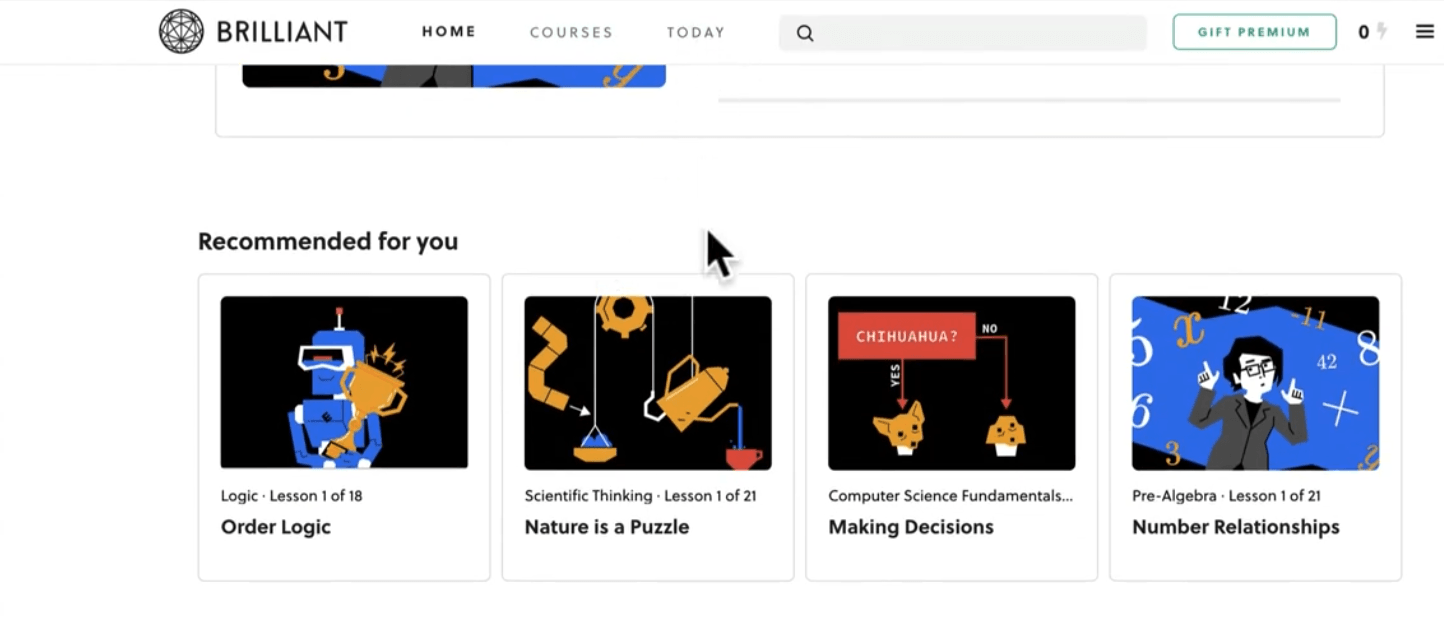The image size is (1444, 640).
Task: Select the HOME menu item
Action: 448,31
